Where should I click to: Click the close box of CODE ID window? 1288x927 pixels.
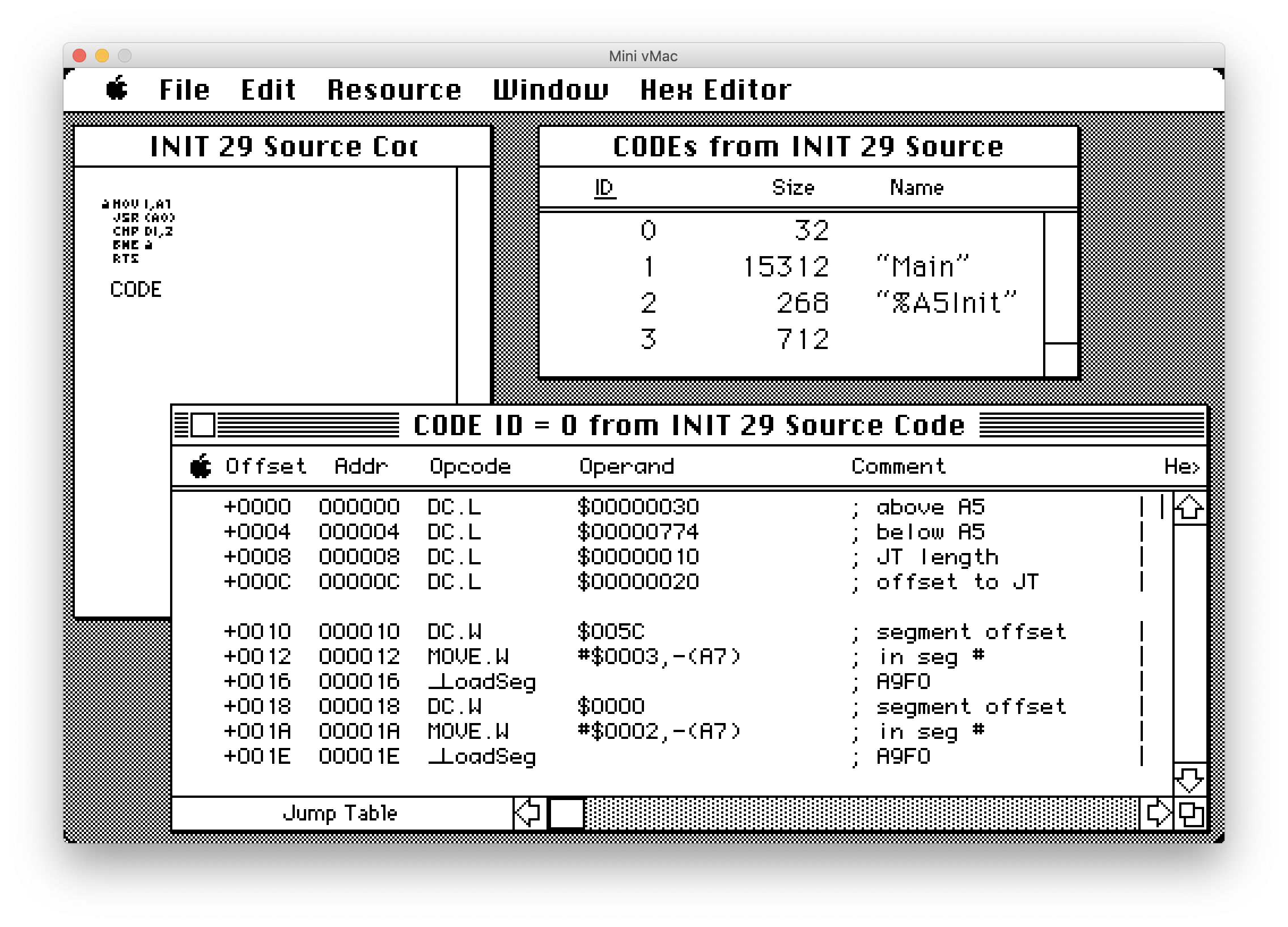(x=203, y=424)
